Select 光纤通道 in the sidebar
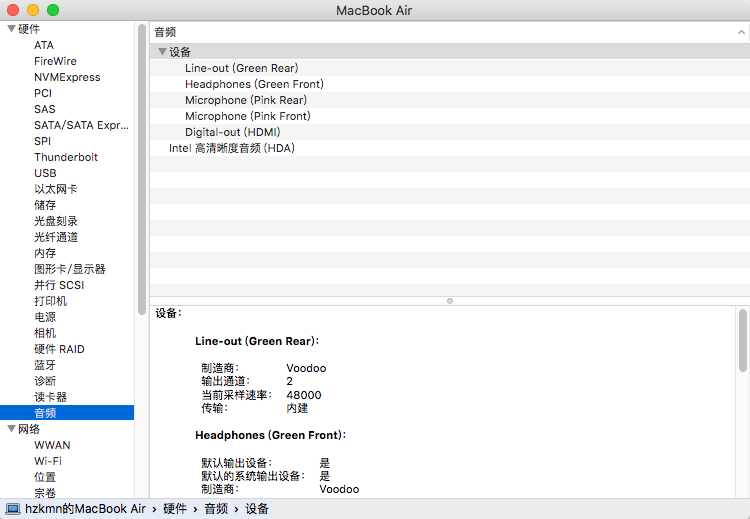Image resolution: width=750 pixels, height=519 pixels. (56, 237)
